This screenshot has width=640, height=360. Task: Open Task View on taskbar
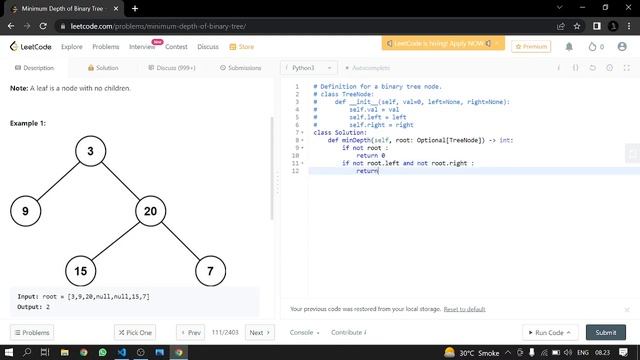(x=45, y=352)
